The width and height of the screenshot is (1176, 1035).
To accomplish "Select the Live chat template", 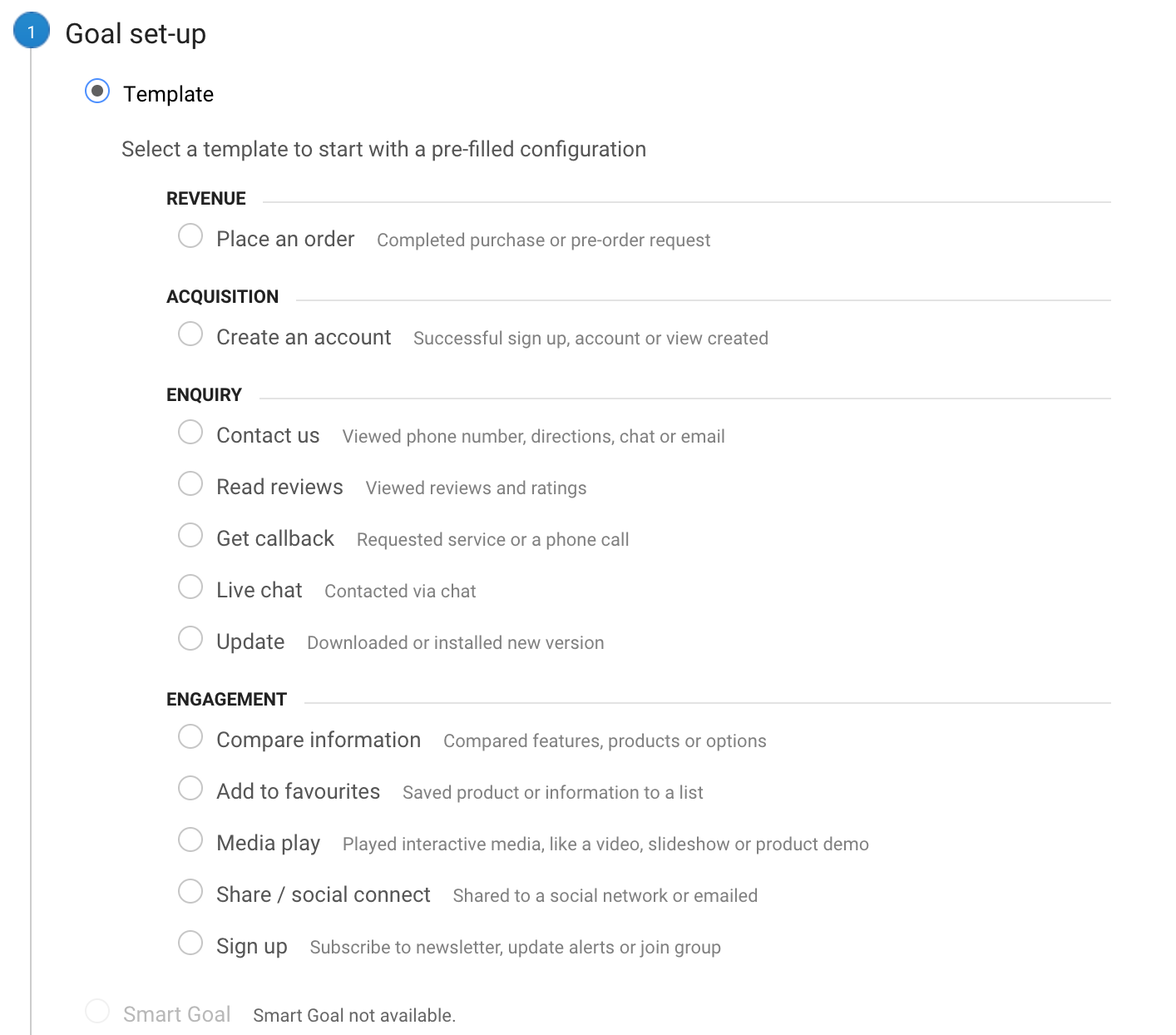I will (x=190, y=587).
